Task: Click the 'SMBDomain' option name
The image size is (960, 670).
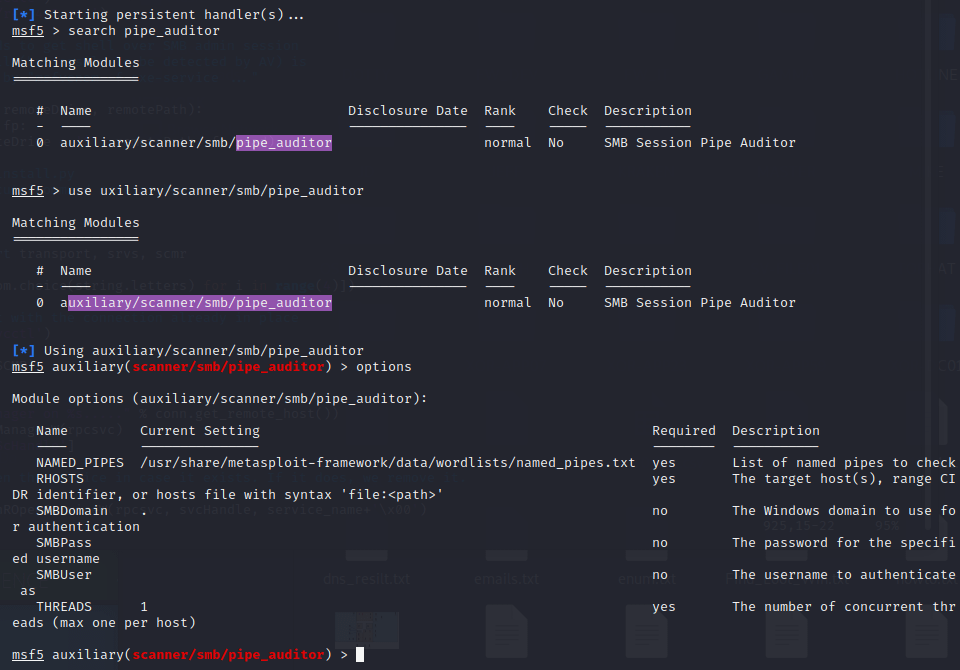Action: point(72,511)
